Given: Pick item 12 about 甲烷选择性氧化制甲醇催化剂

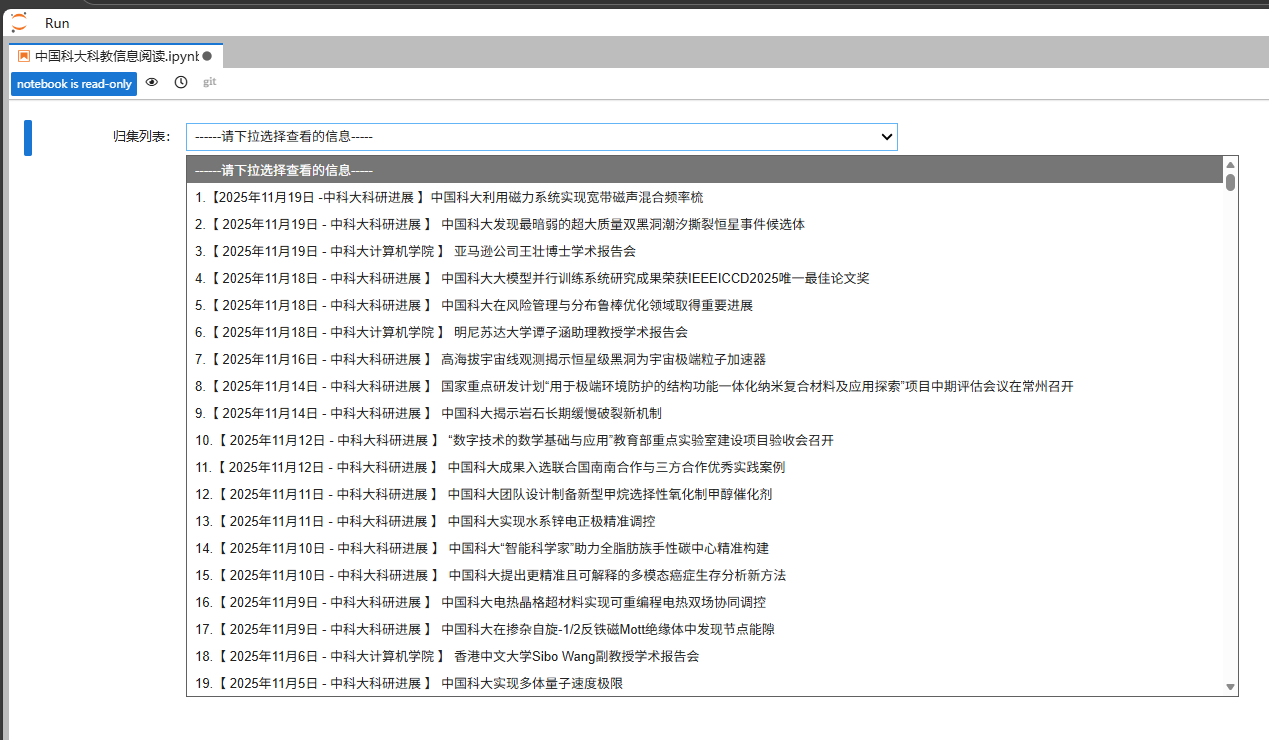Looking at the screenshot, I should pyautogui.click(x=705, y=494).
